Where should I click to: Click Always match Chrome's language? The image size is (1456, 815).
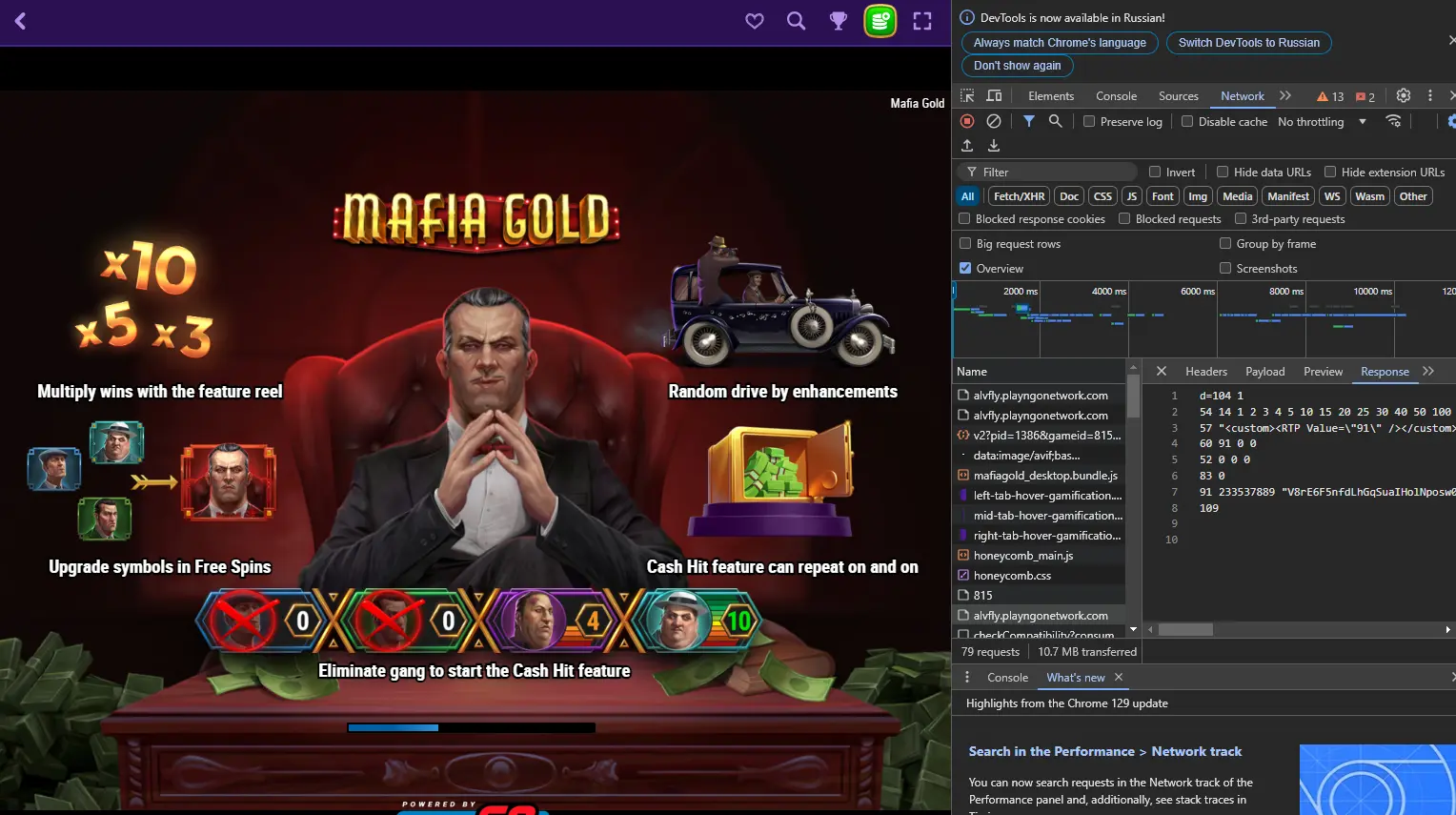(x=1060, y=43)
